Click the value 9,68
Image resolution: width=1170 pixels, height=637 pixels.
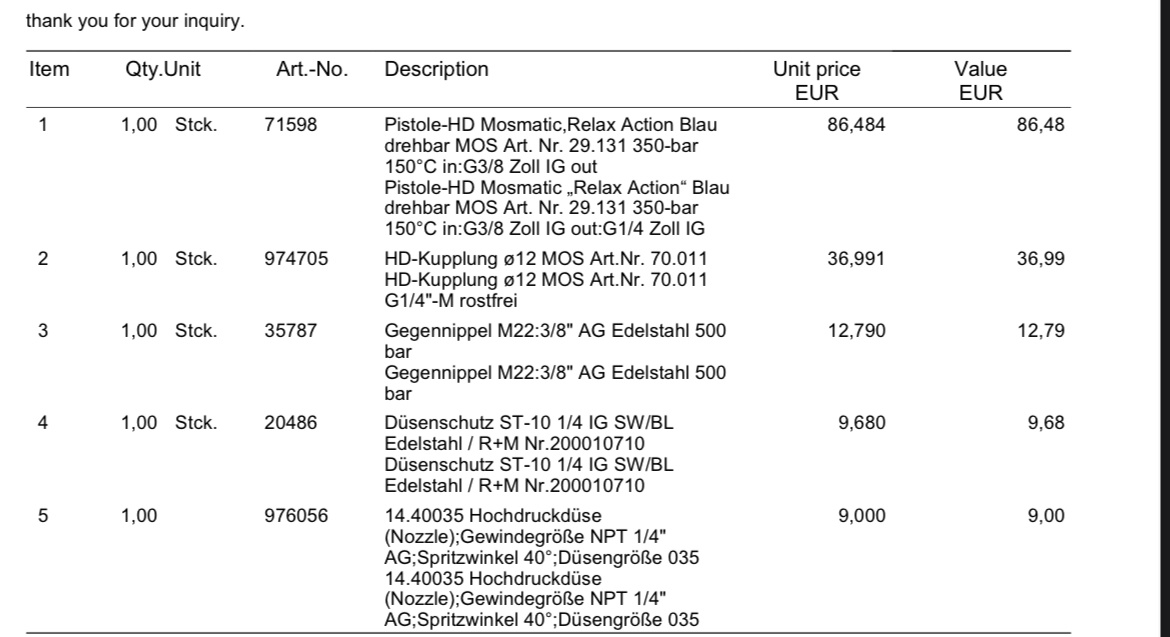pos(1046,423)
